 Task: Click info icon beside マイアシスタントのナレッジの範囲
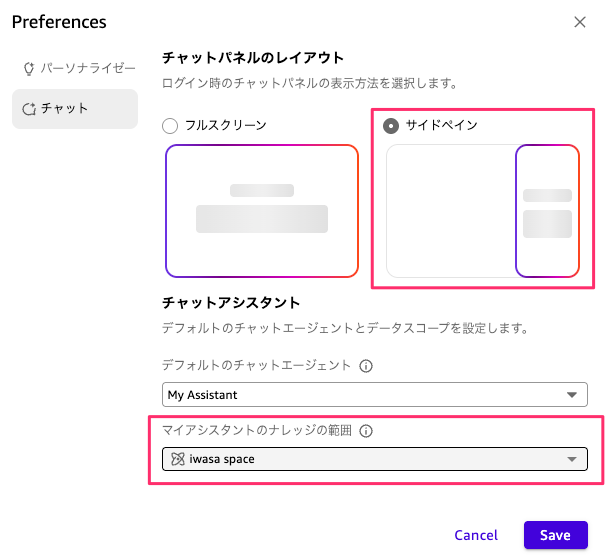[x=366, y=432]
